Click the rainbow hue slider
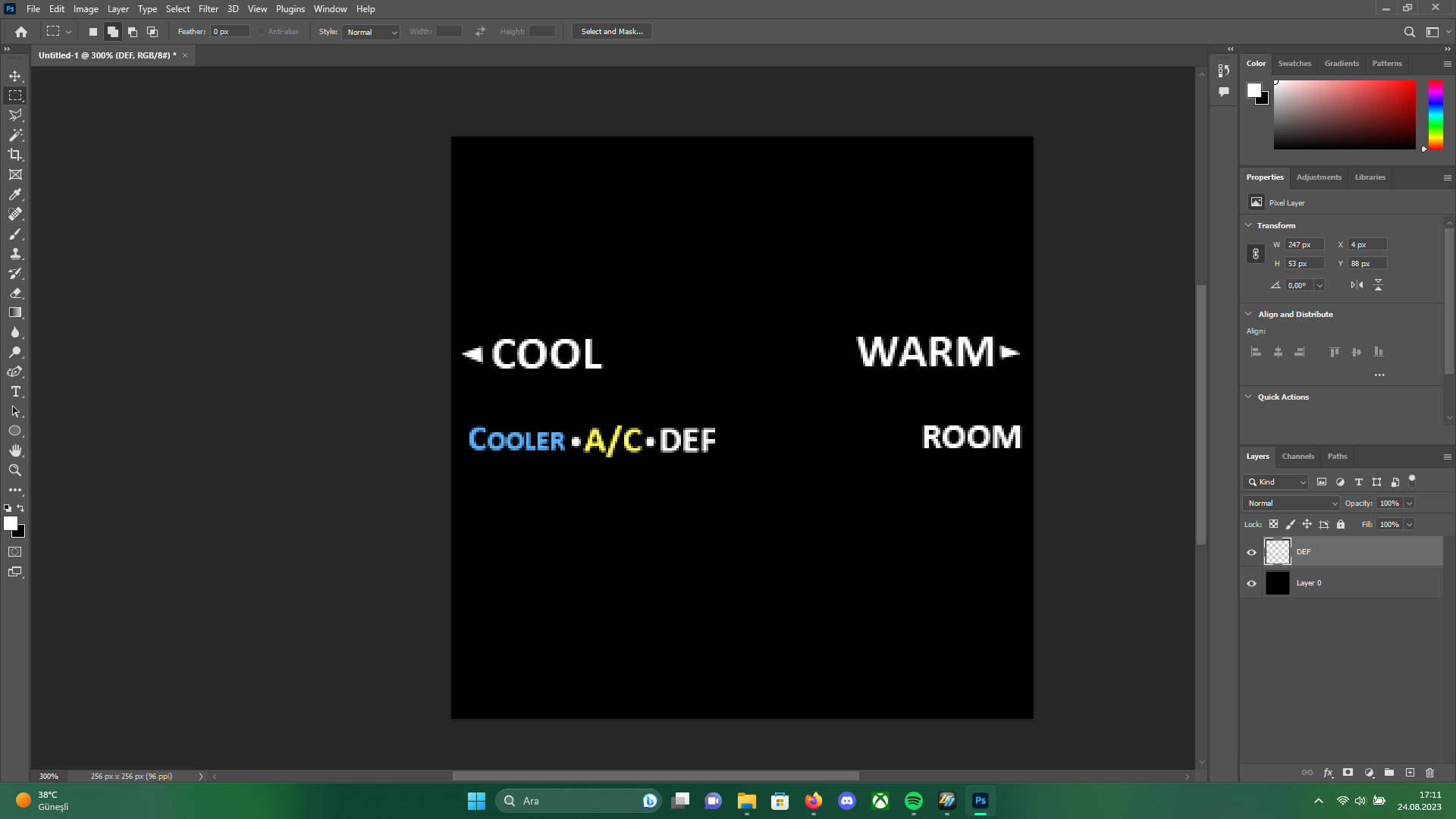This screenshot has height=819, width=1456. click(x=1436, y=114)
